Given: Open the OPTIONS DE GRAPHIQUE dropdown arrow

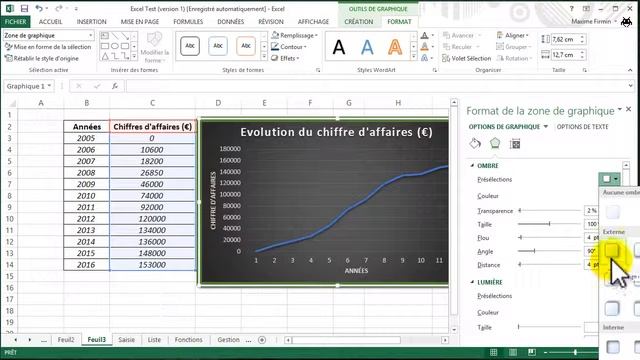Looking at the screenshot, I should click(x=546, y=127).
